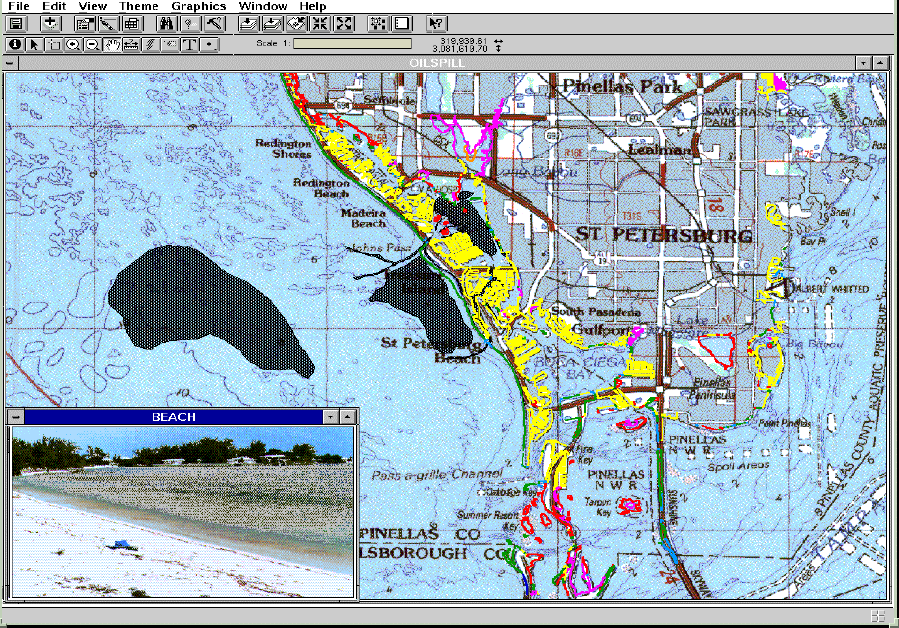
Task: Click the cursor coordinates readout
Action: tap(459, 45)
